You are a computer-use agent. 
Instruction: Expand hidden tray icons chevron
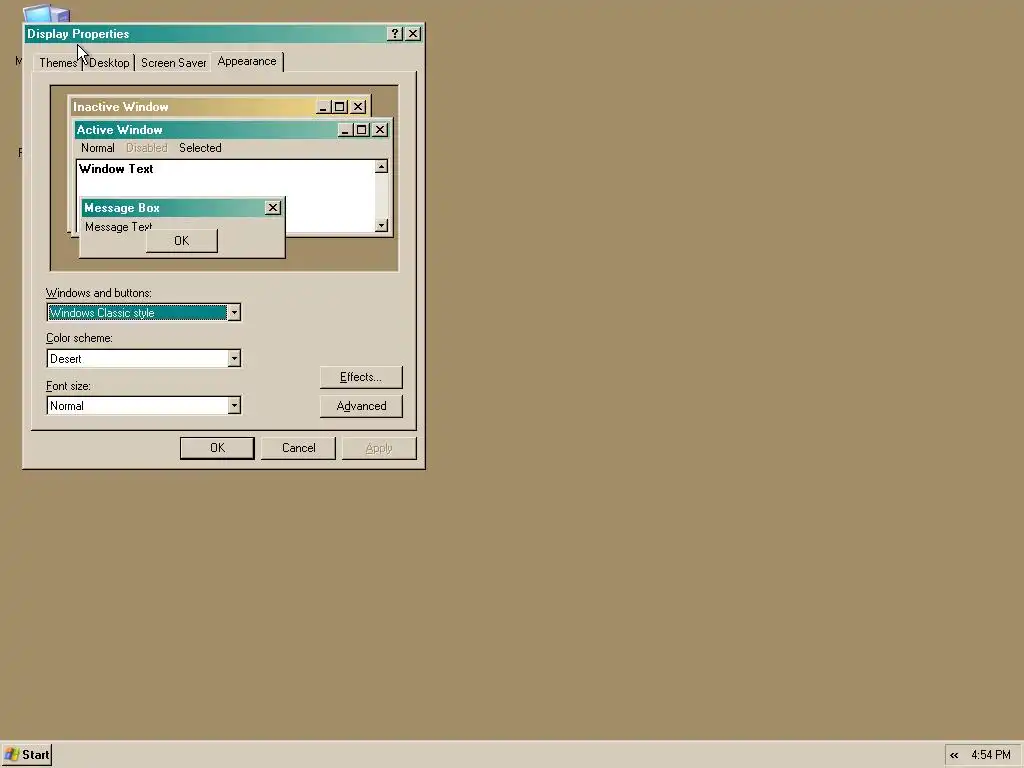954,756
